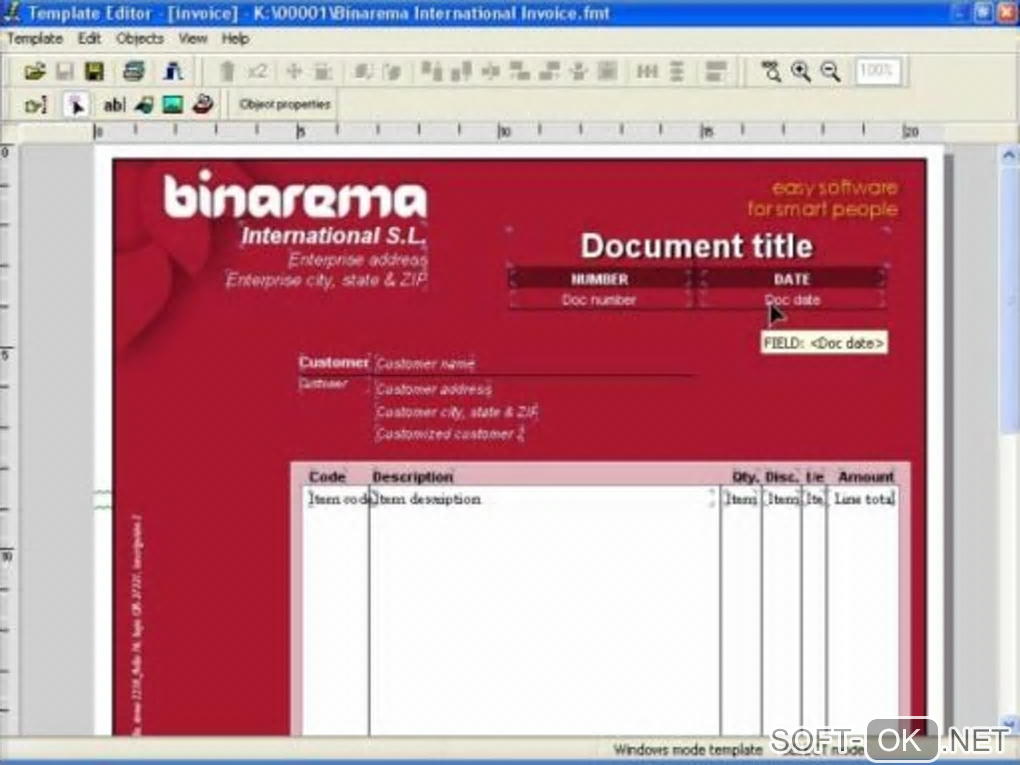Screen dimensions: 1020x765
Task: Click the horizontal spacing distribute icon
Action: 647,71
